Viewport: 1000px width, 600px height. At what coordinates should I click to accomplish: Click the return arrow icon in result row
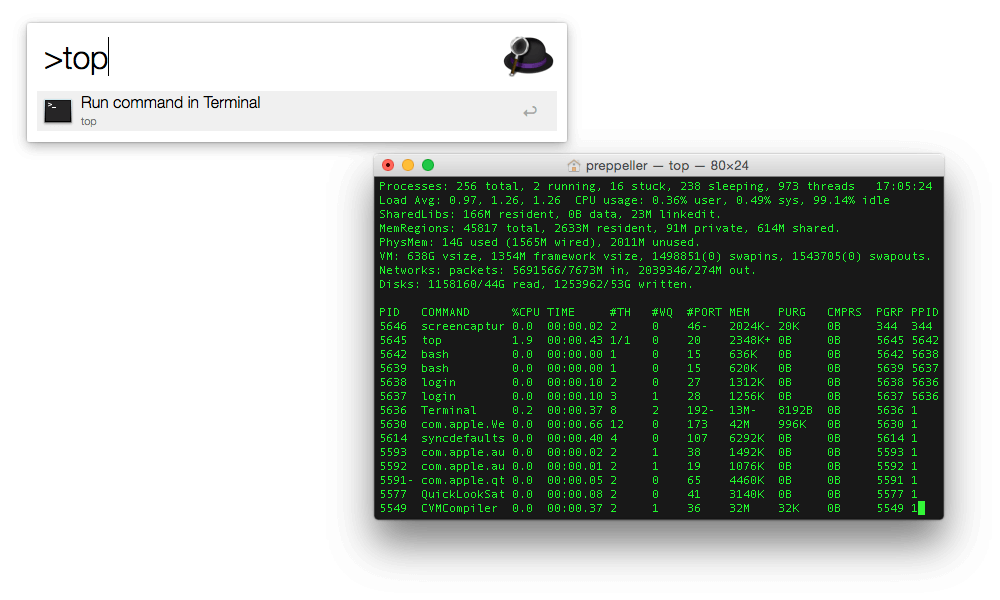(530, 112)
